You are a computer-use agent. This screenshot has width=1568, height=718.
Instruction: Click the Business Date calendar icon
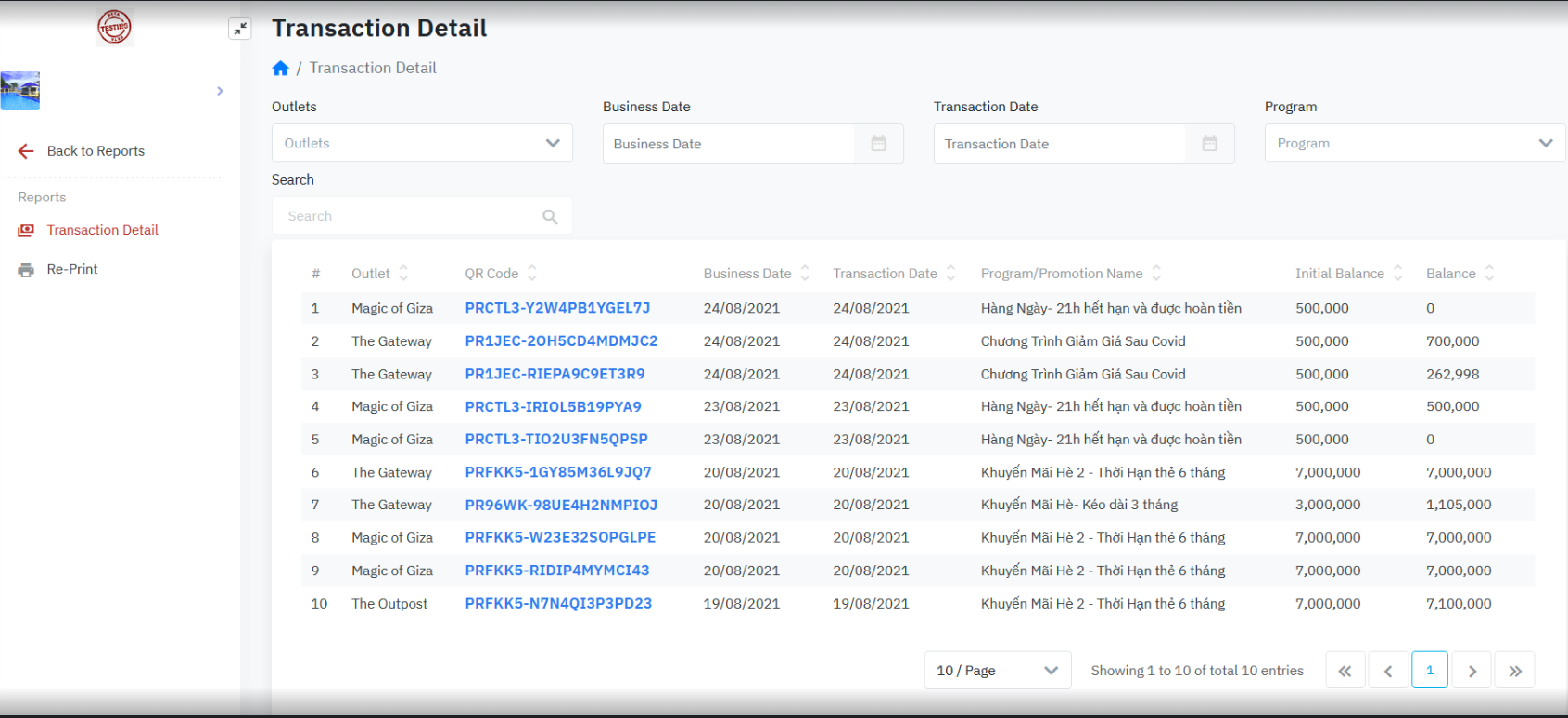[878, 144]
